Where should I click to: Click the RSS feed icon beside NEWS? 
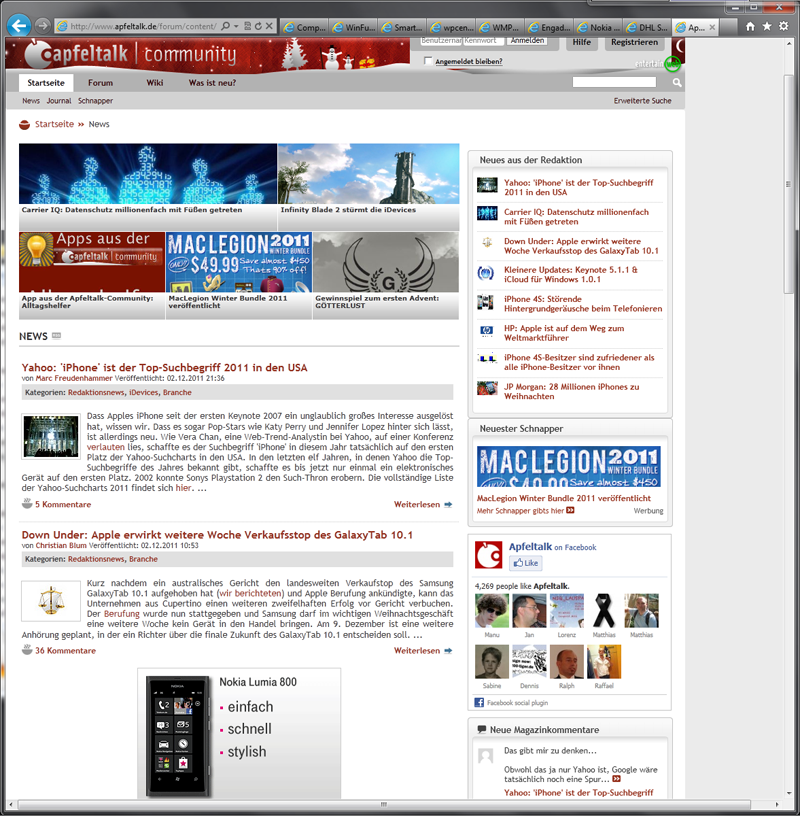[x=56, y=336]
